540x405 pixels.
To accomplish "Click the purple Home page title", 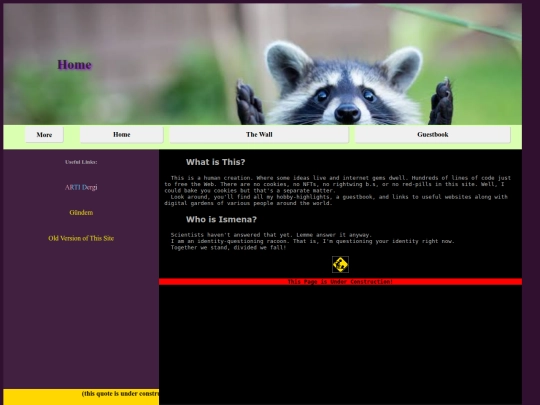I will click(x=75, y=65).
